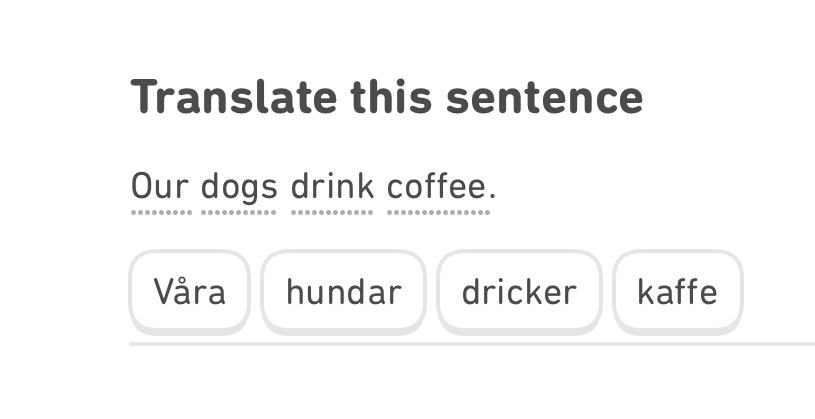Click the dotted underline beneath 'Our'

161,212
